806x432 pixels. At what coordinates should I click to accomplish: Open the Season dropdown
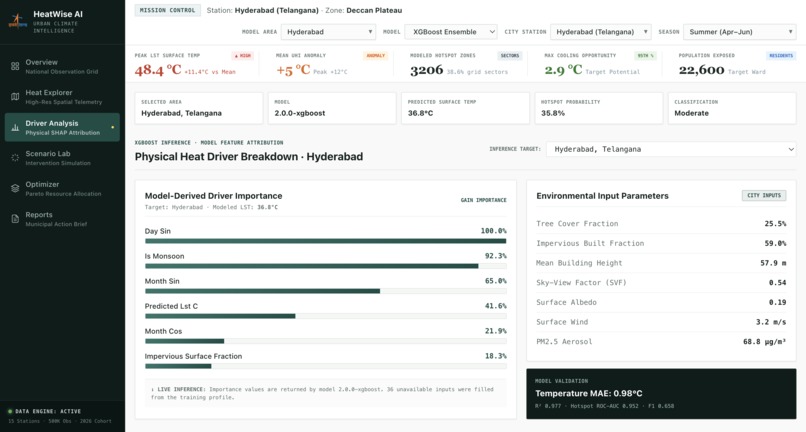point(740,32)
